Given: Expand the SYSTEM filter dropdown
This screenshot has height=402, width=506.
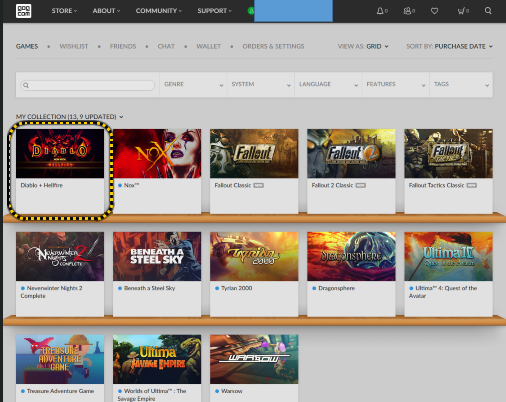Looking at the screenshot, I should pos(261,85).
